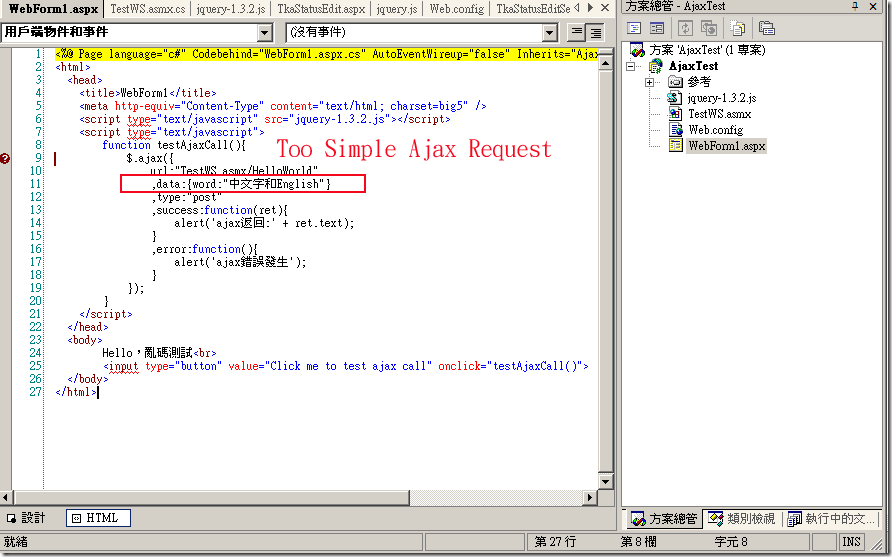The image size is (892, 557).
Task: Collapse the AjaxTest project node
Action: click(630, 67)
